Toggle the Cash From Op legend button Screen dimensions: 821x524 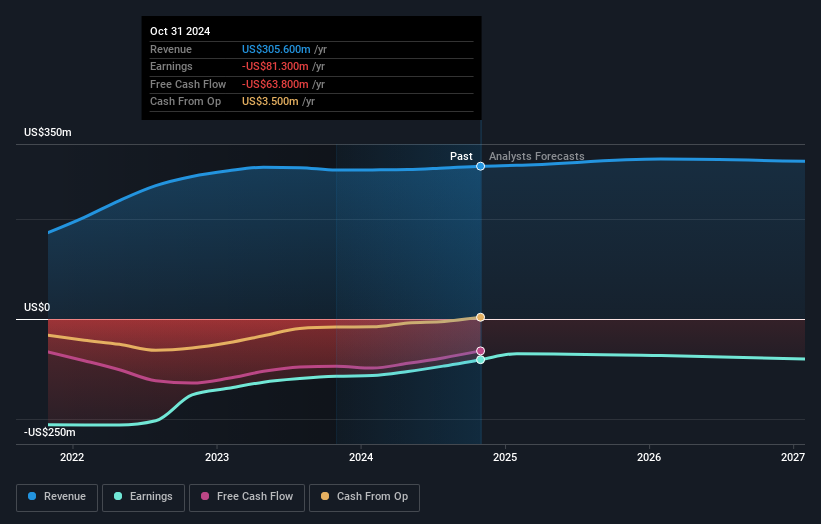(364, 497)
